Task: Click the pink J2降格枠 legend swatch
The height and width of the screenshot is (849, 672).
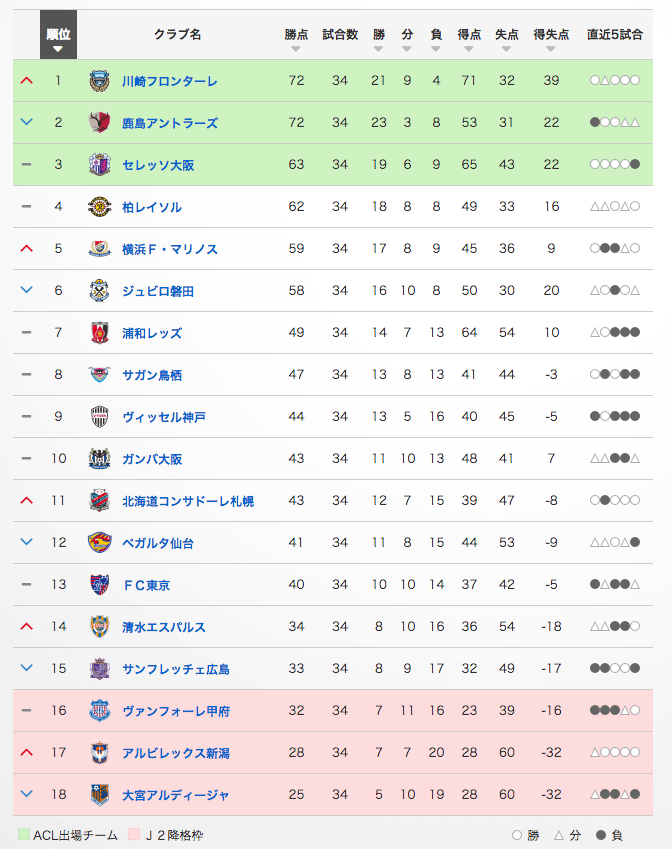Action: click(134, 834)
